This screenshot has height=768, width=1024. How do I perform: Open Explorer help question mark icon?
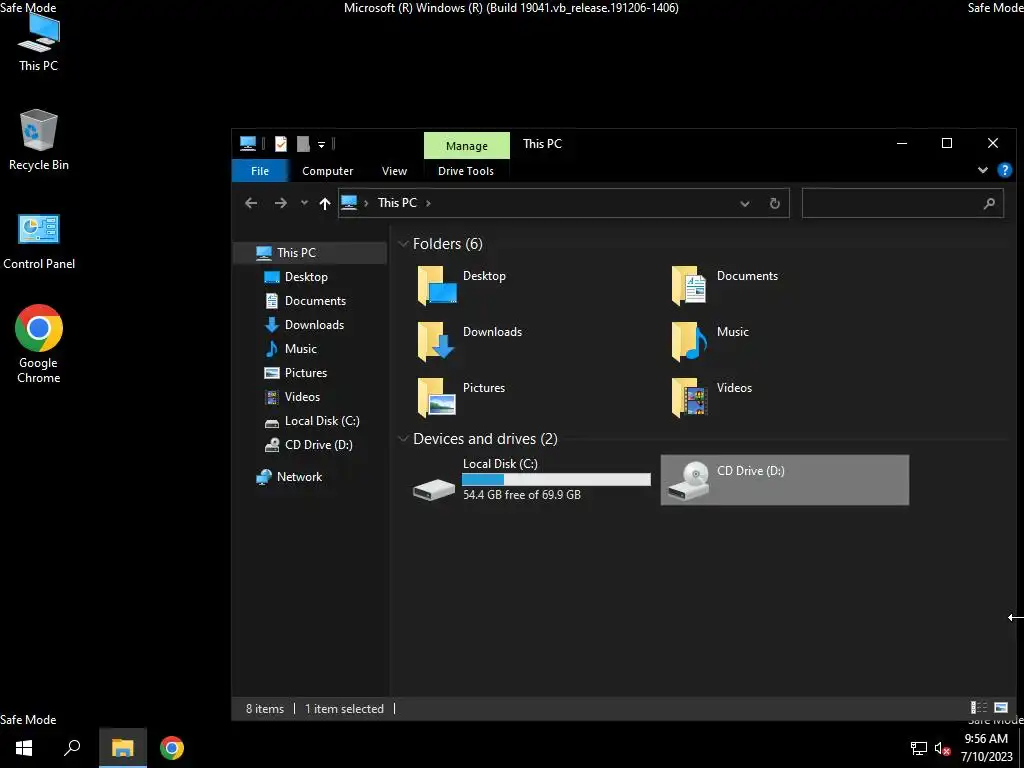pyautogui.click(x=1004, y=170)
